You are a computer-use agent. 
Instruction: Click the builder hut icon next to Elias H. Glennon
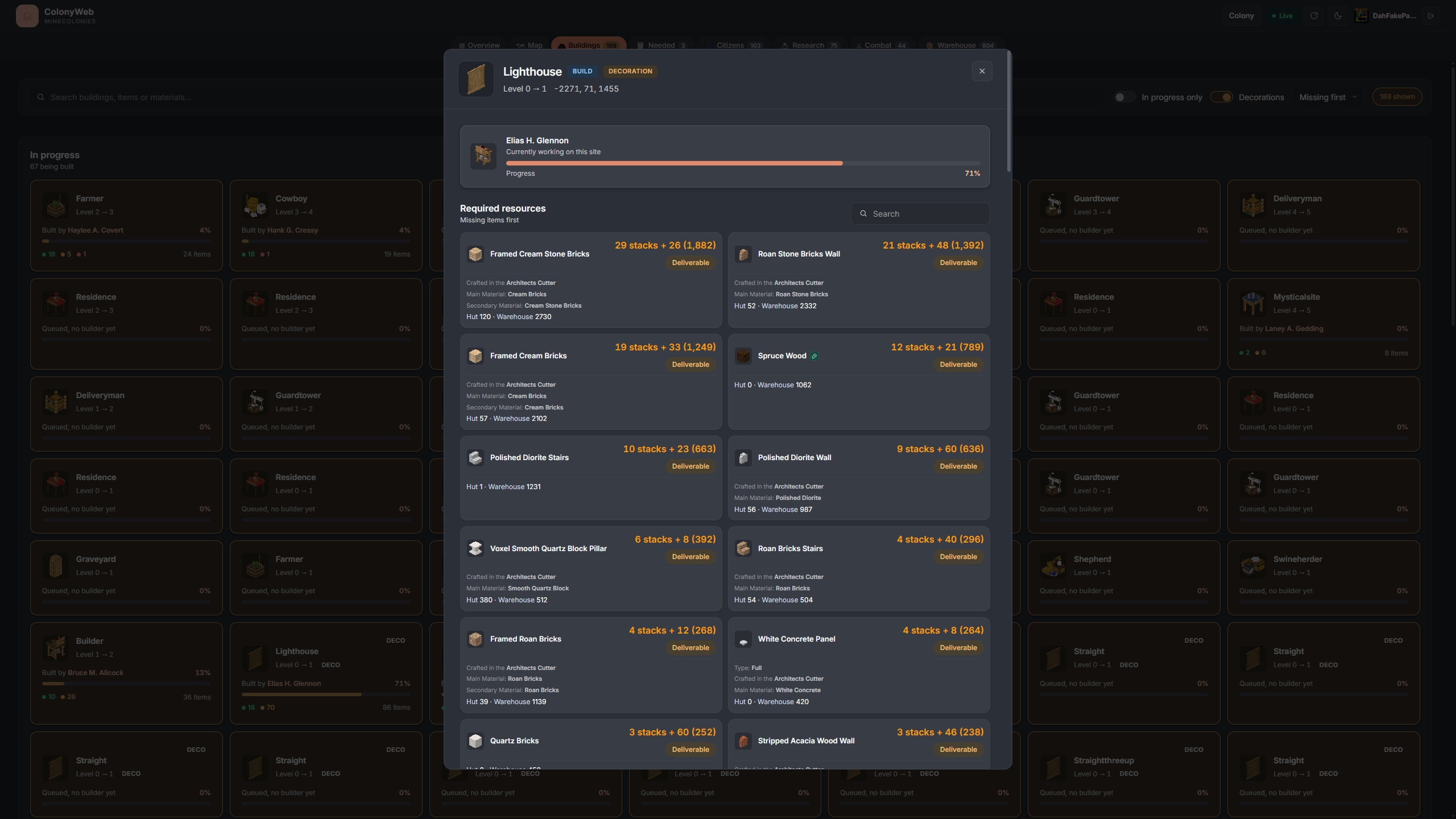click(483, 155)
